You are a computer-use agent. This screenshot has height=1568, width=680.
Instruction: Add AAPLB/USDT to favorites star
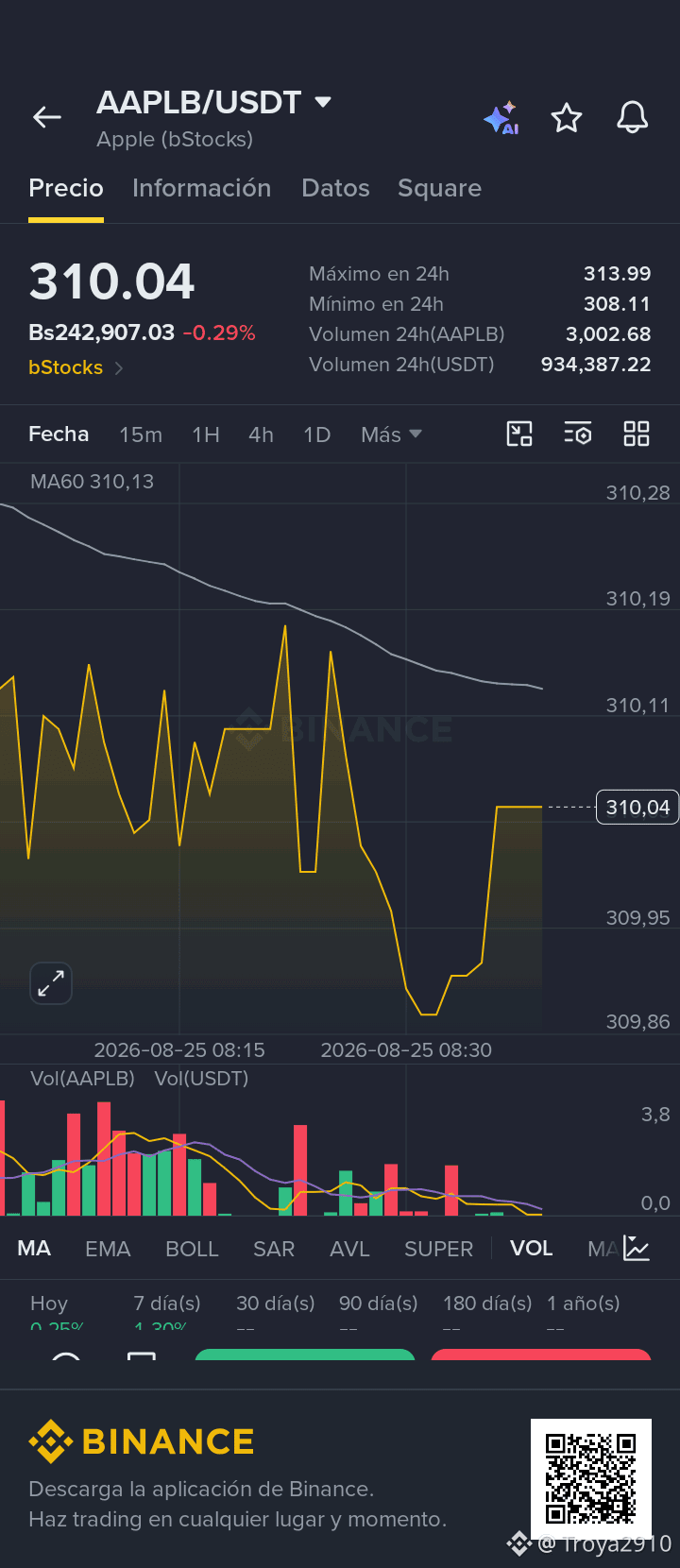pyautogui.click(x=567, y=118)
